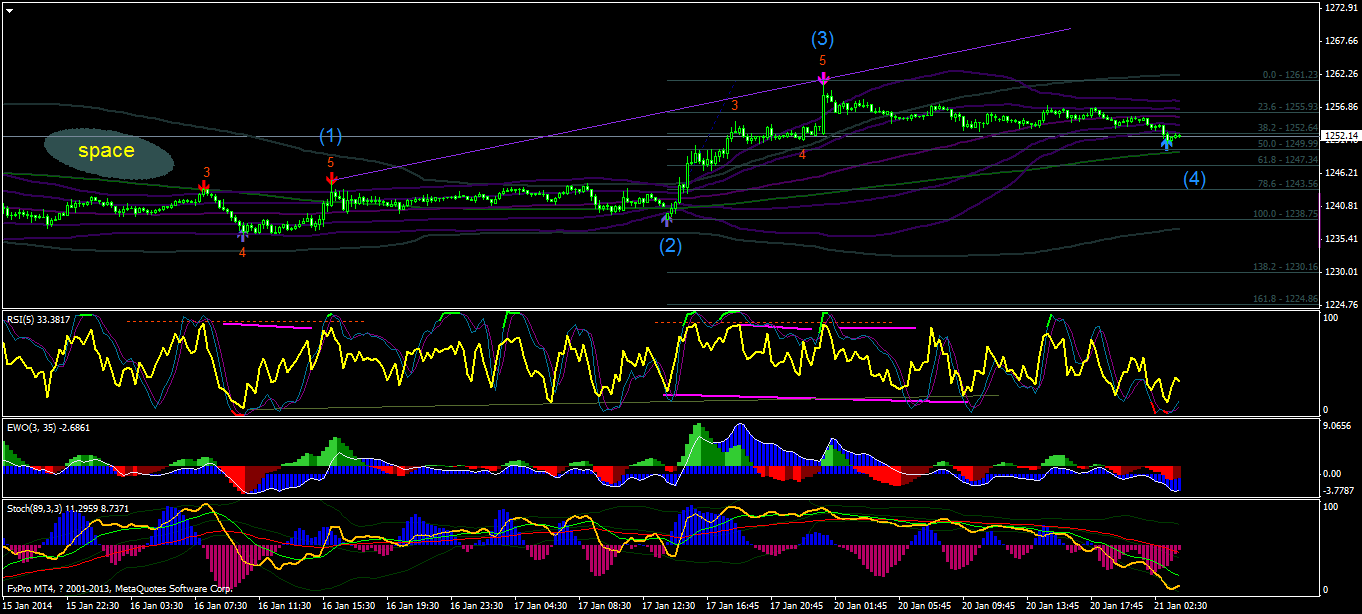Click the 17 Jan 16:45 time axis label

point(734,606)
